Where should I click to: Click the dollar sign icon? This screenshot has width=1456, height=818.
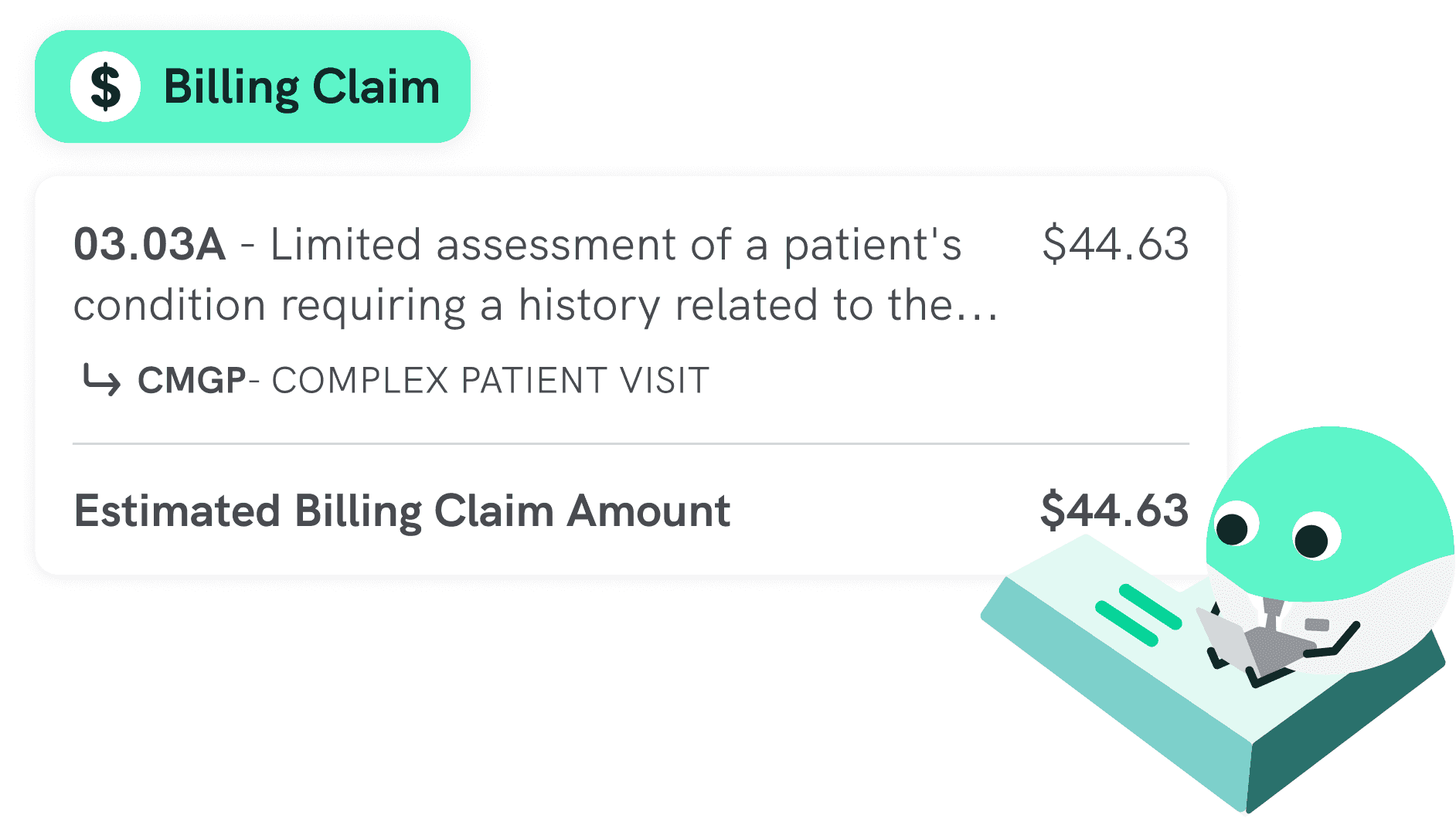pyautogui.click(x=105, y=87)
